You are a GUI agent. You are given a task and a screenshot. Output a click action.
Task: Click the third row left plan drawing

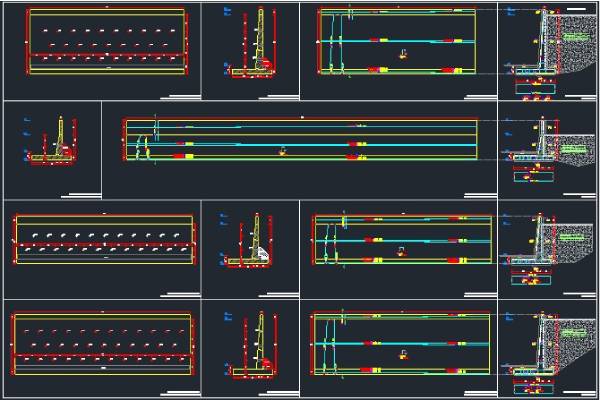pos(104,240)
